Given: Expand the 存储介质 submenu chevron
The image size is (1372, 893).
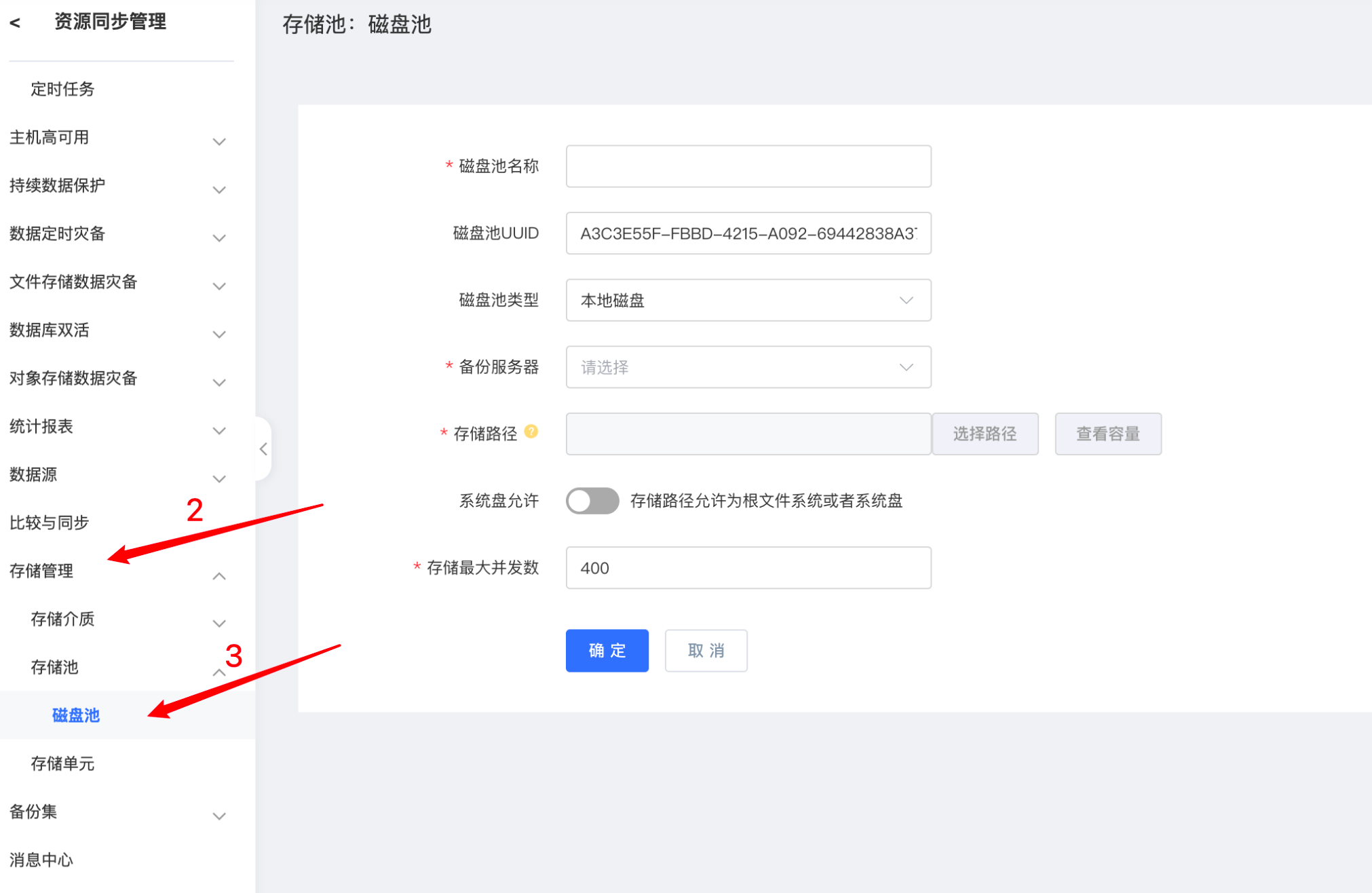Looking at the screenshot, I should click(x=218, y=622).
